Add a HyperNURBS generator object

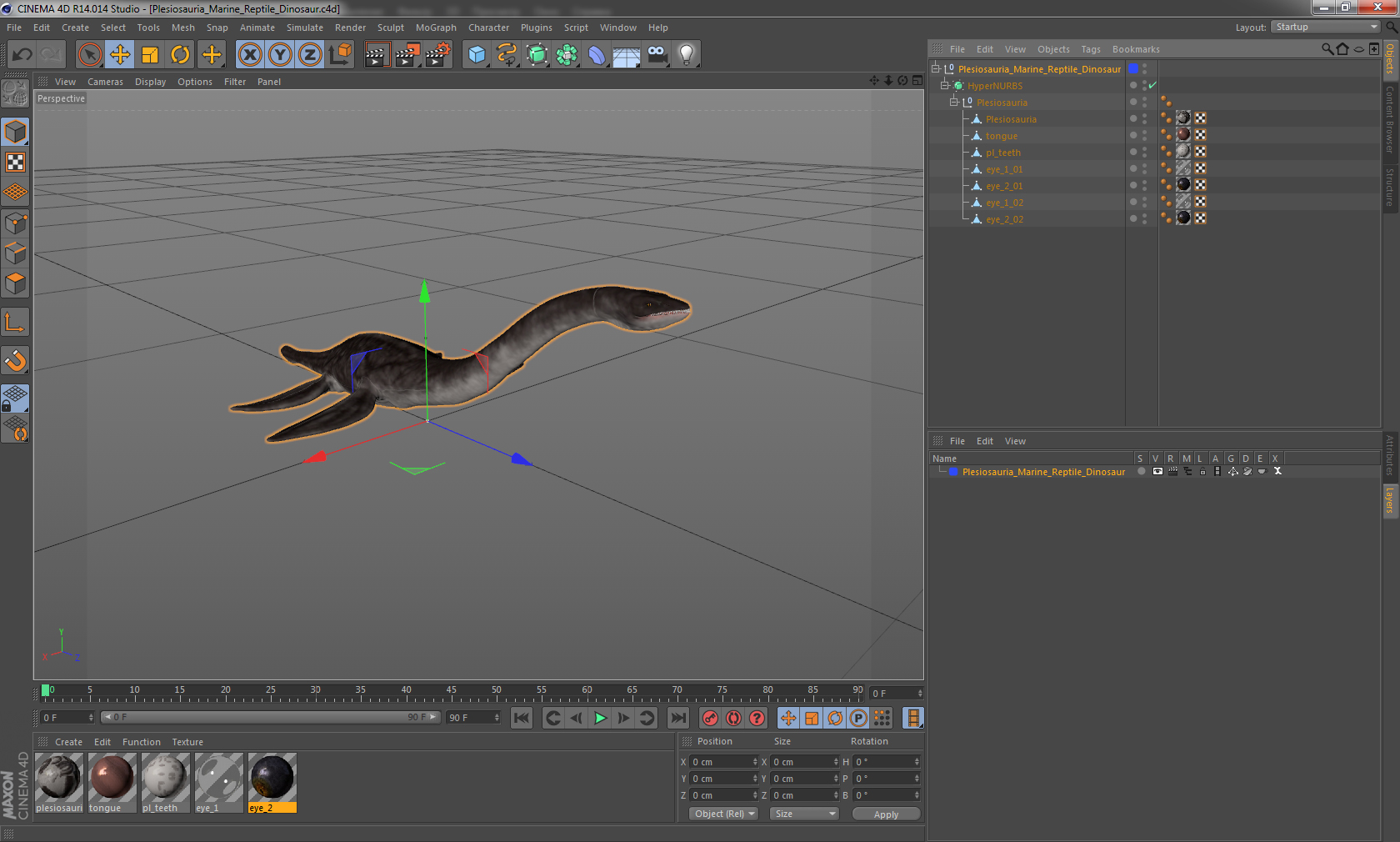click(x=537, y=55)
